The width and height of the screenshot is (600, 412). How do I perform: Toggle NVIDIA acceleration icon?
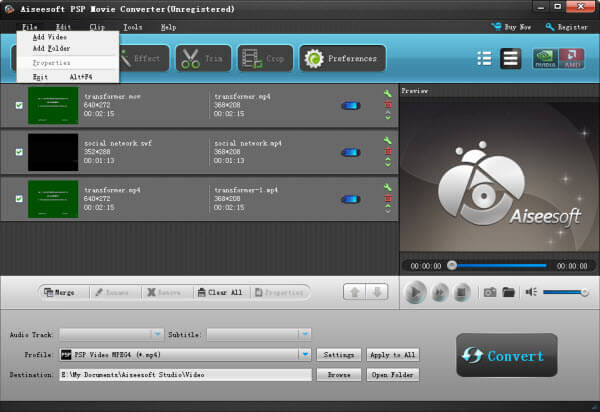click(545, 59)
